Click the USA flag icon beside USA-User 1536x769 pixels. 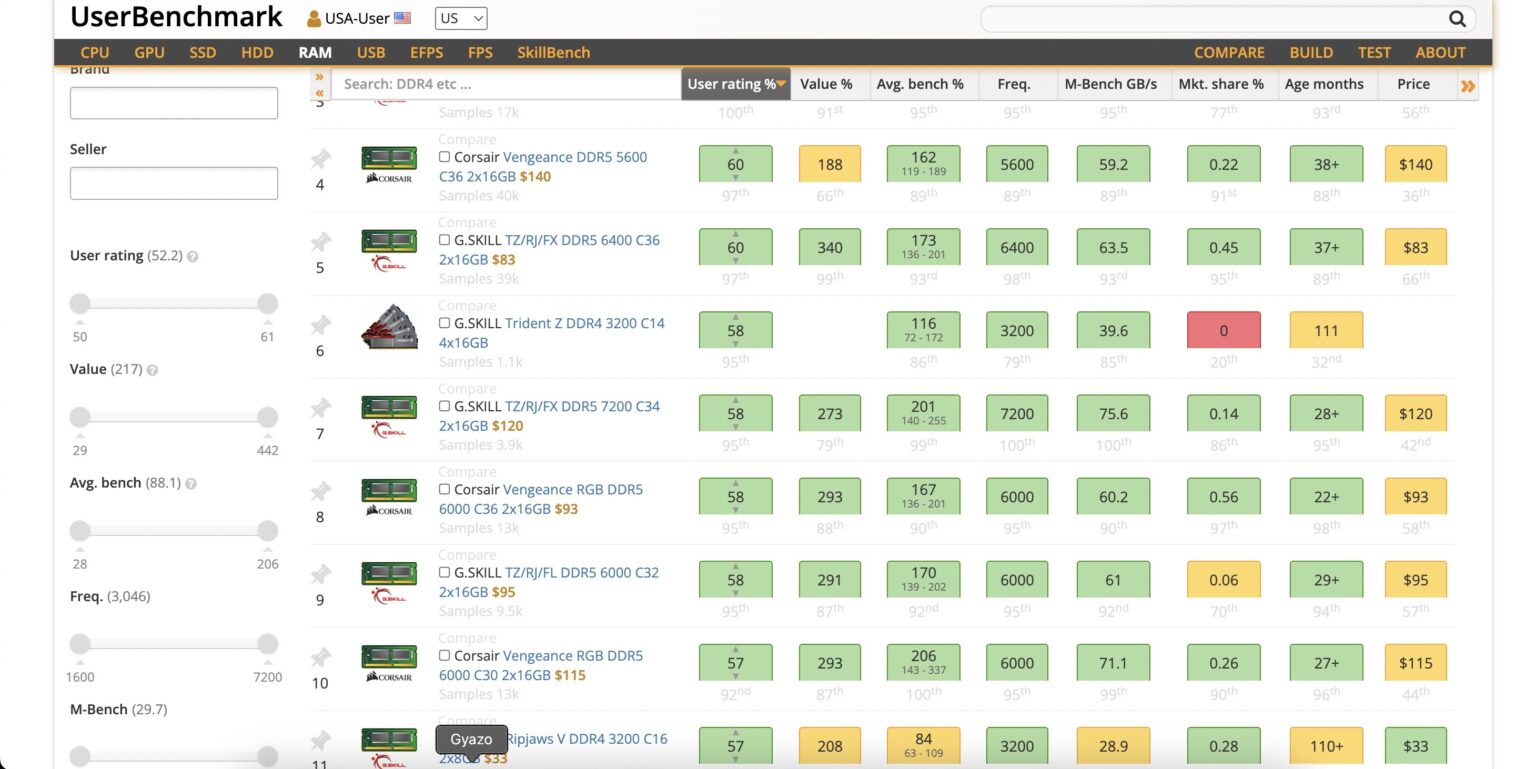click(402, 17)
